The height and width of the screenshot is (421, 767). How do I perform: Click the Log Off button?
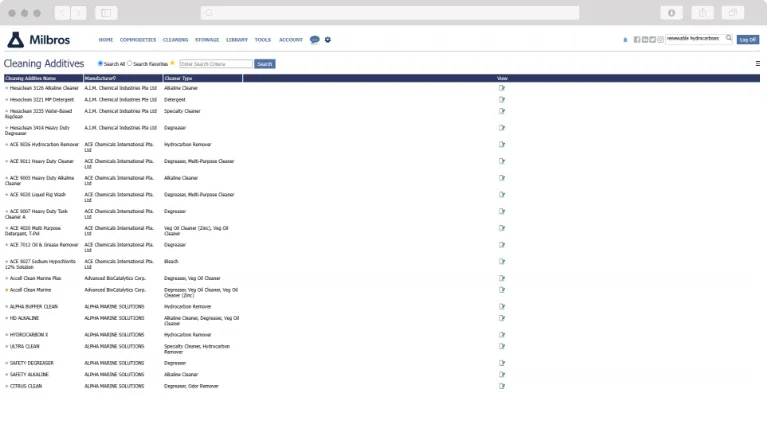747,40
